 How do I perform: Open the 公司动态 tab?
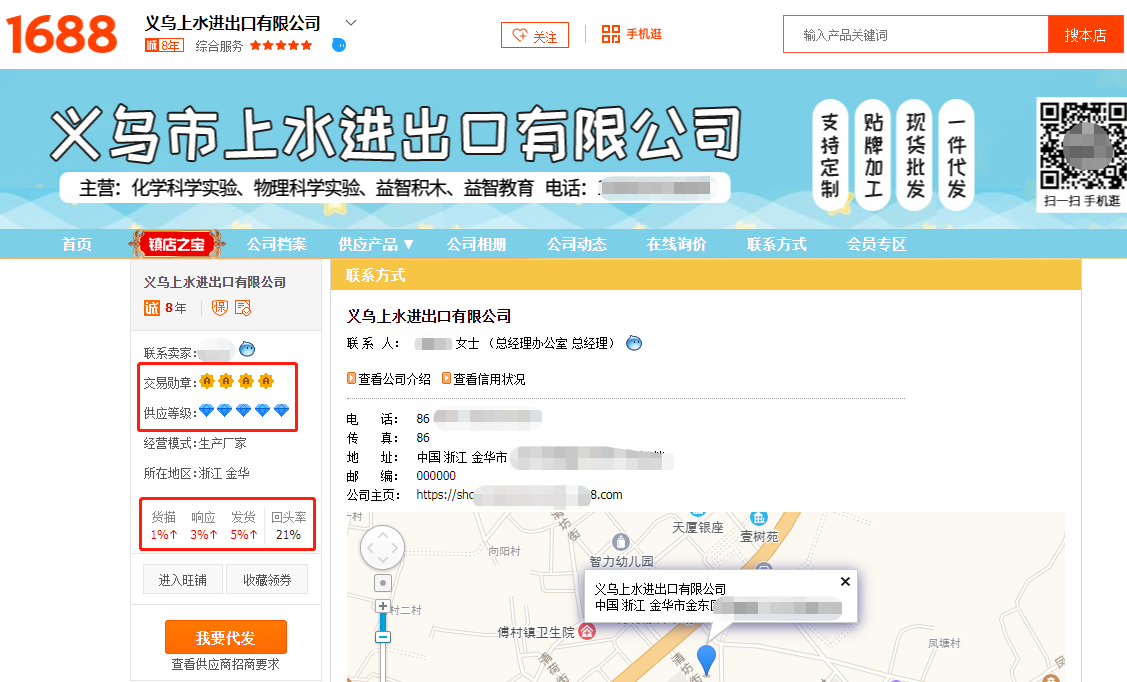pos(576,244)
